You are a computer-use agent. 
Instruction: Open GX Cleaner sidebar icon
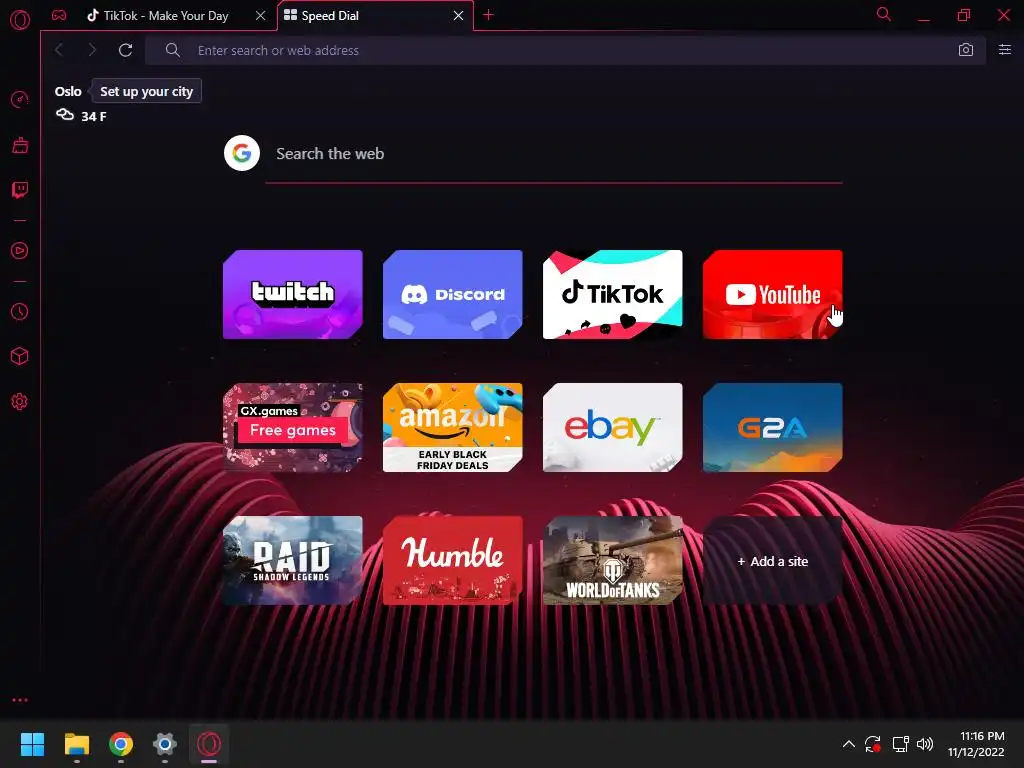pyautogui.click(x=20, y=145)
